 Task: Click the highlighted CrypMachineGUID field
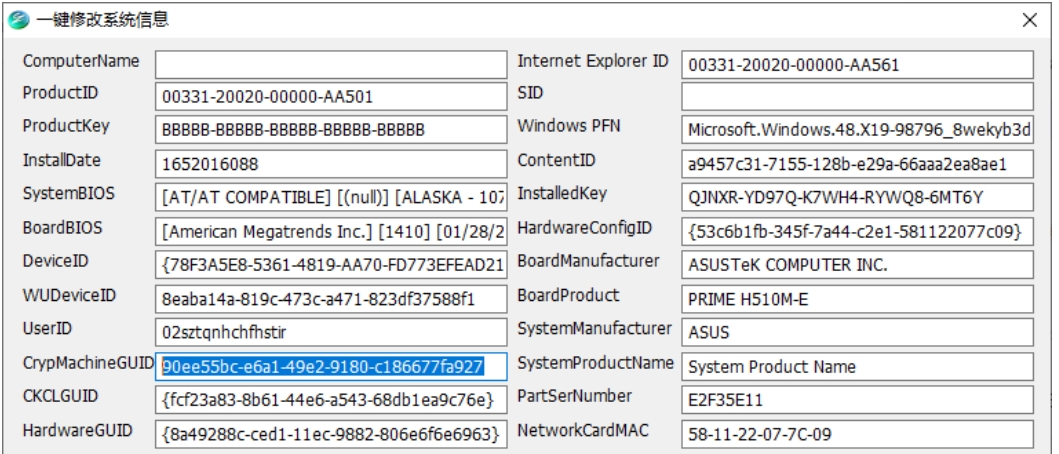pos(331,367)
